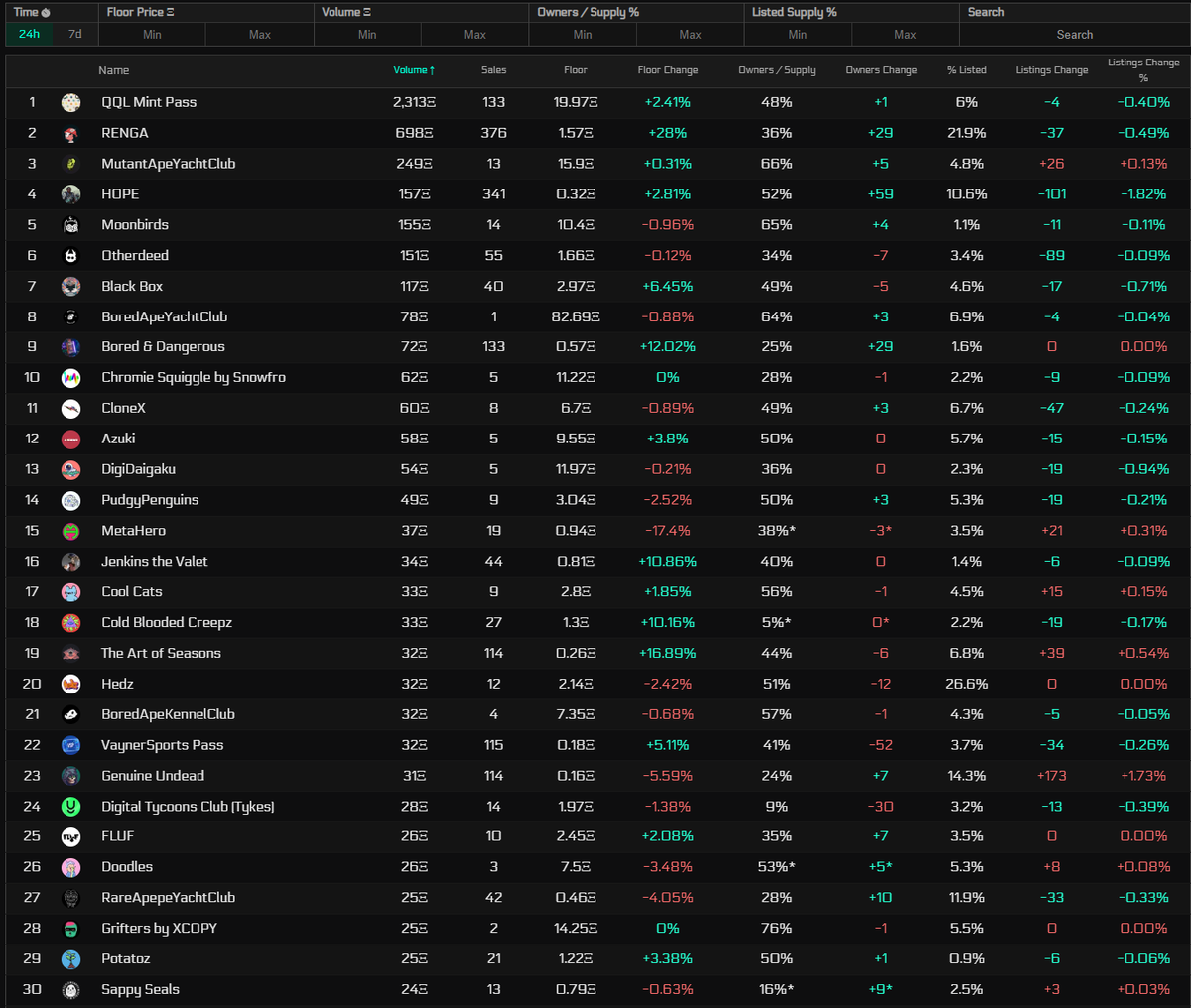Click the PudgyPenguins avatar icon
The height and width of the screenshot is (1008, 1191).
(x=70, y=500)
